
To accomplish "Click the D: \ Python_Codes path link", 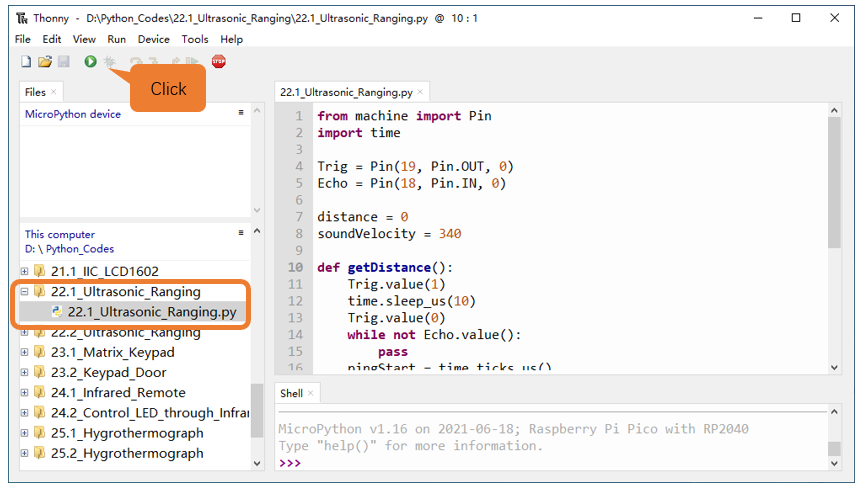I will pos(69,249).
